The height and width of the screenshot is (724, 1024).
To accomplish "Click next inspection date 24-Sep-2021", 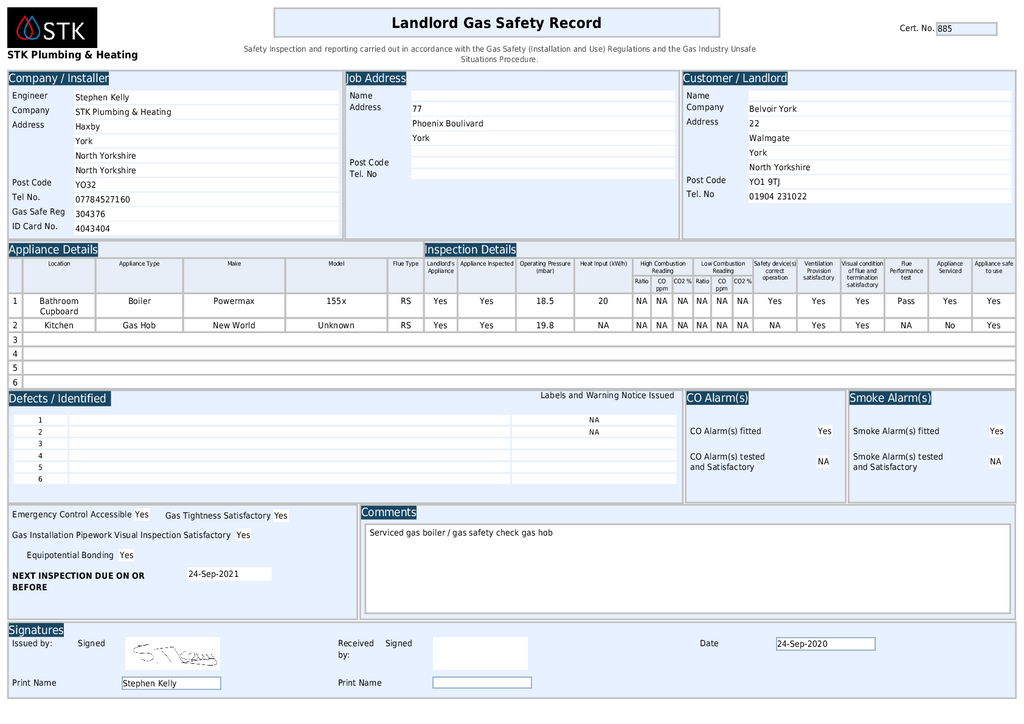I will coord(229,574).
